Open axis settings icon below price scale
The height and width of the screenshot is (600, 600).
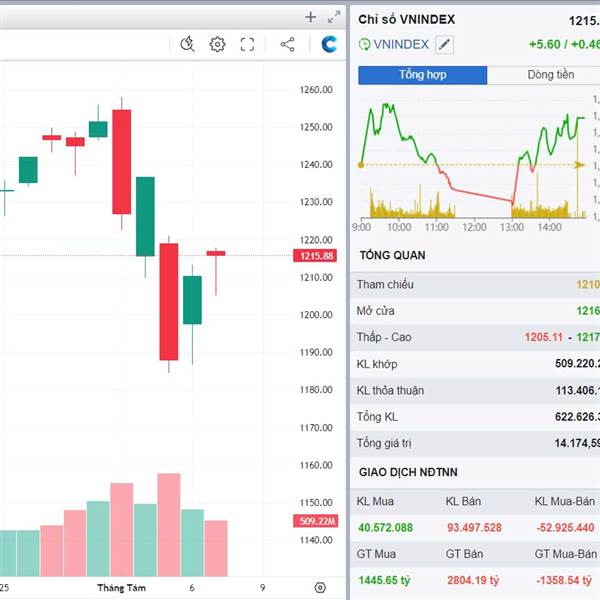[x=320, y=587]
